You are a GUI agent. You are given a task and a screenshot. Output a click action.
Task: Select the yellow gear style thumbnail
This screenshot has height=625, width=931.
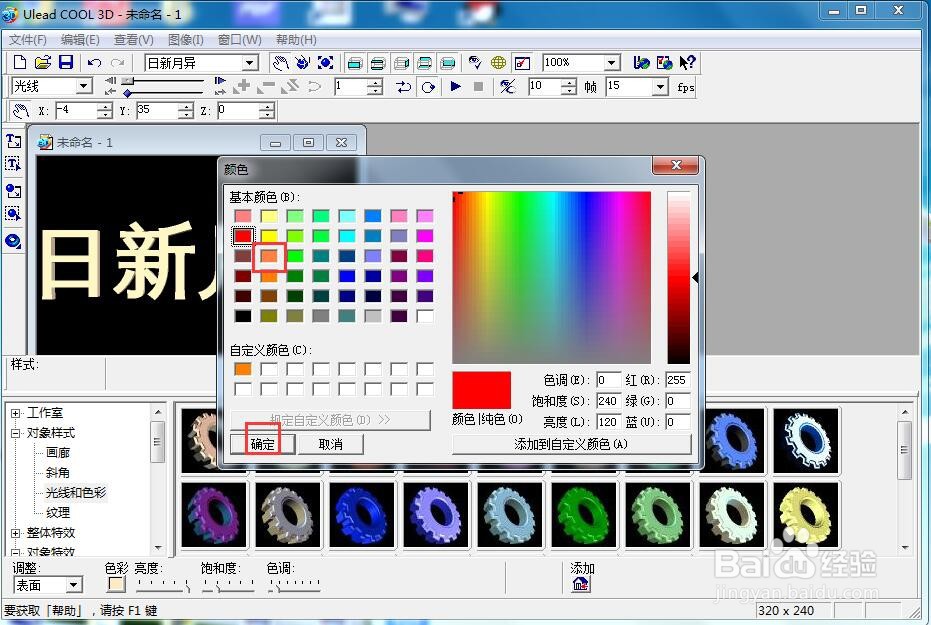(806, 515)
